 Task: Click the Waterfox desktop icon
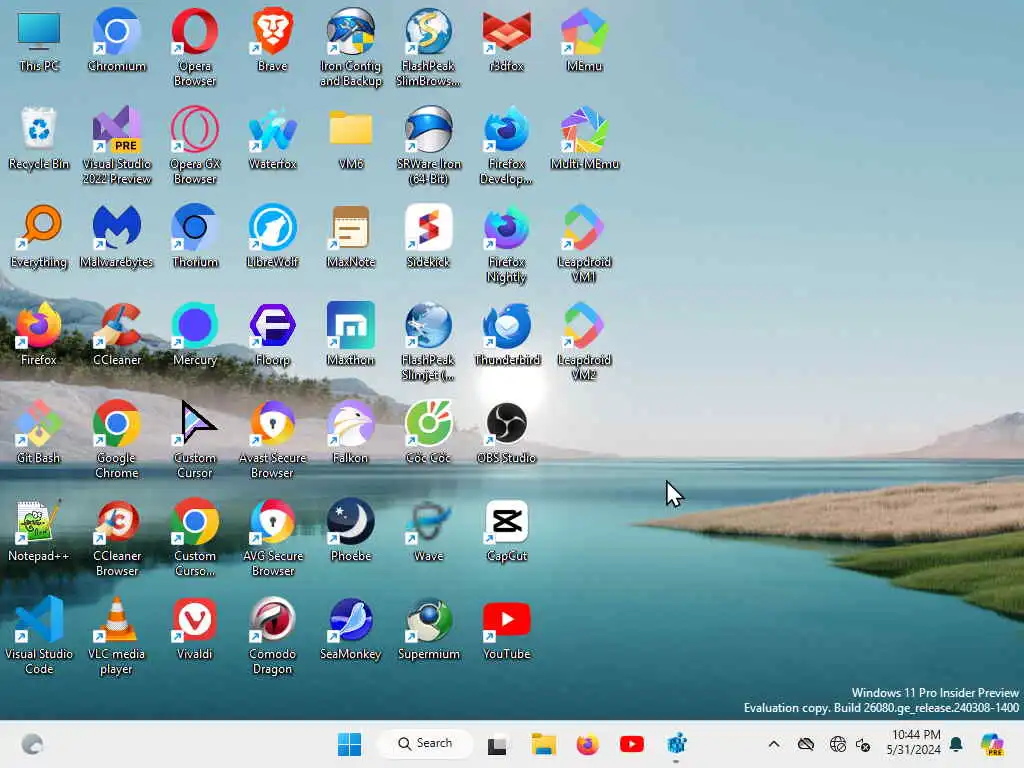pos(272,138)
